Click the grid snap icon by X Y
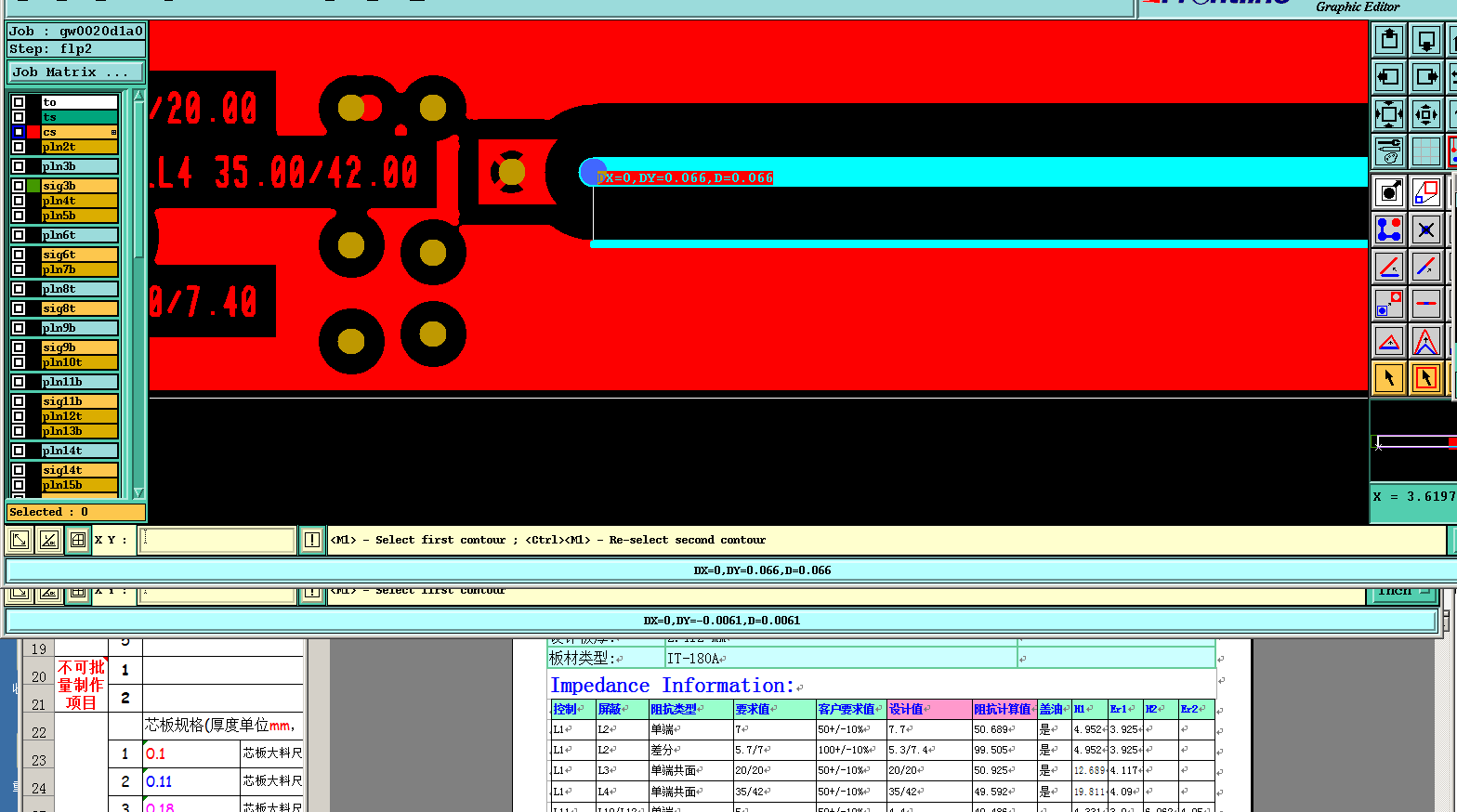This screenshot has width=1457, height=812. tap(78, 540)
